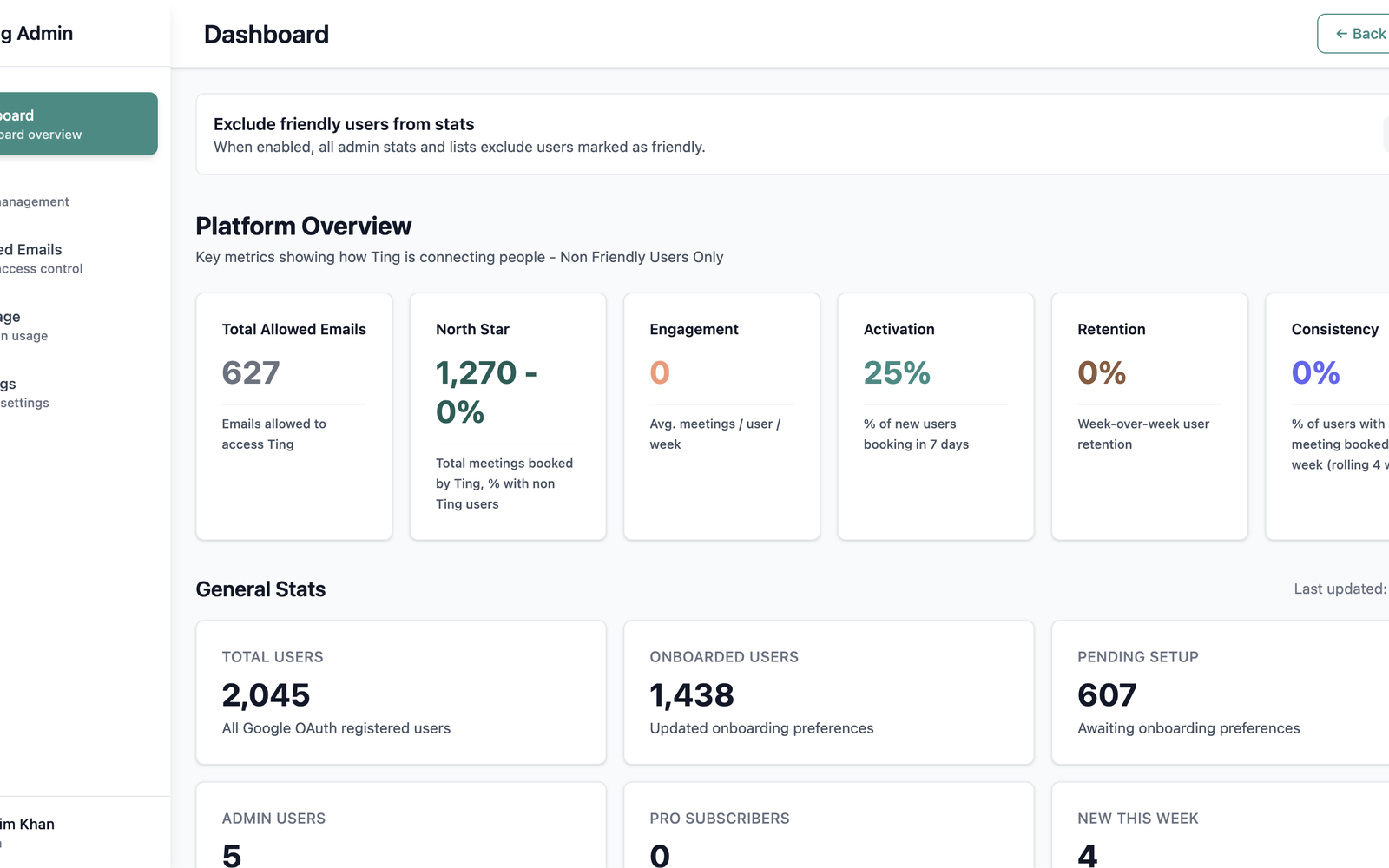Click the NEW THIS WEEK label
1389x868 pixels.
[1138, 819]
